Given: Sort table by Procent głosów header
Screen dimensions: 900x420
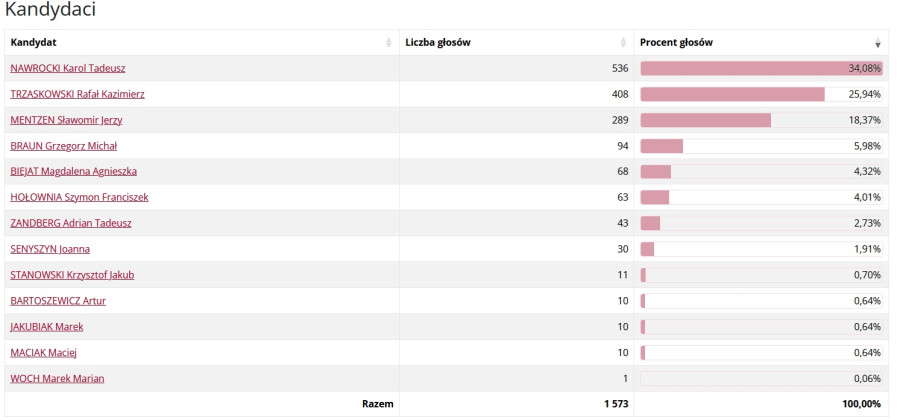Looking at the screenshot, I should pos(676,43).
